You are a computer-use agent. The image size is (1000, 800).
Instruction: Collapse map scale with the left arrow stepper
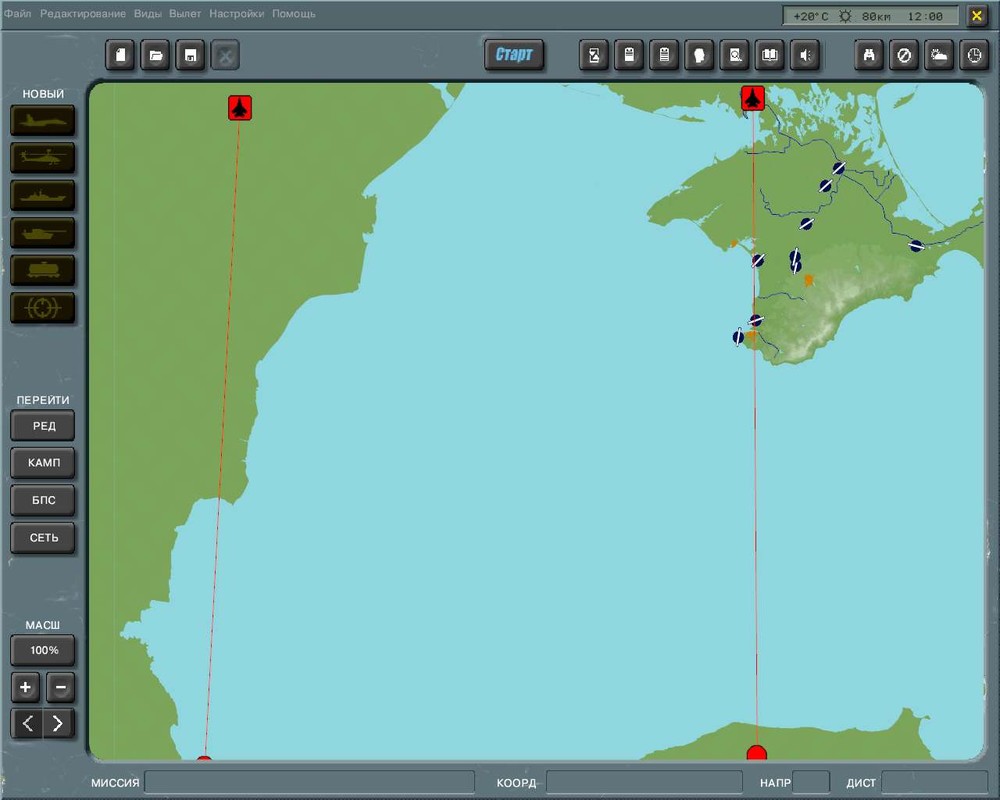[x=25, y=723]
